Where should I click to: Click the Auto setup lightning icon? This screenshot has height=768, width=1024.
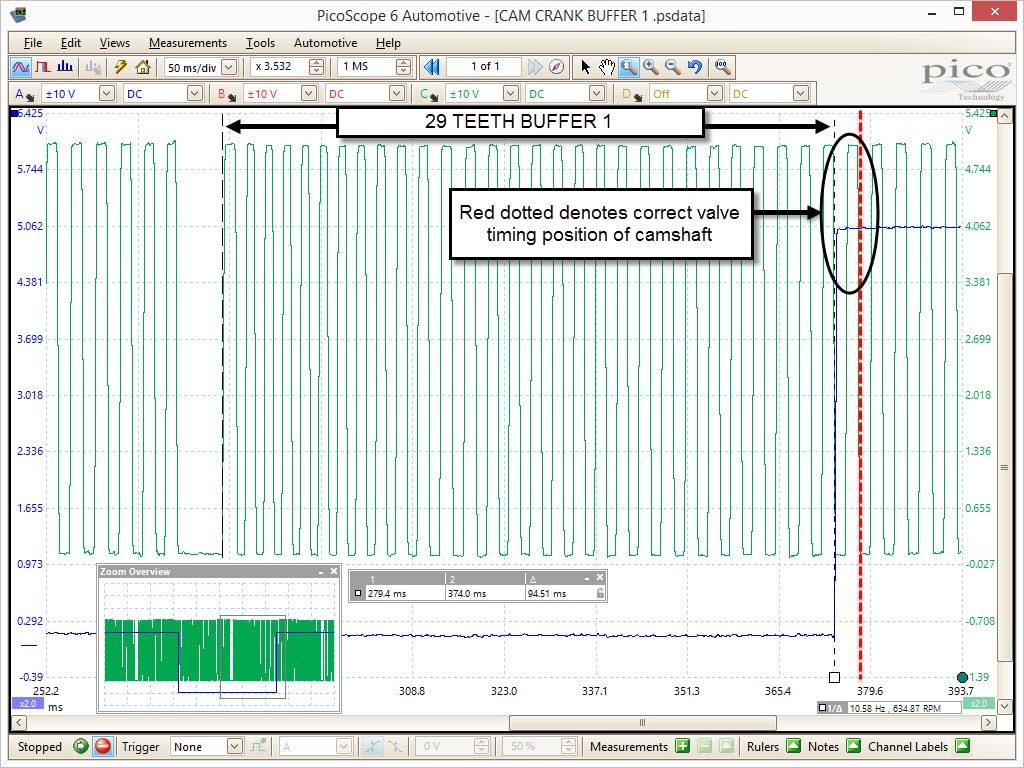(x=120, y=67)
